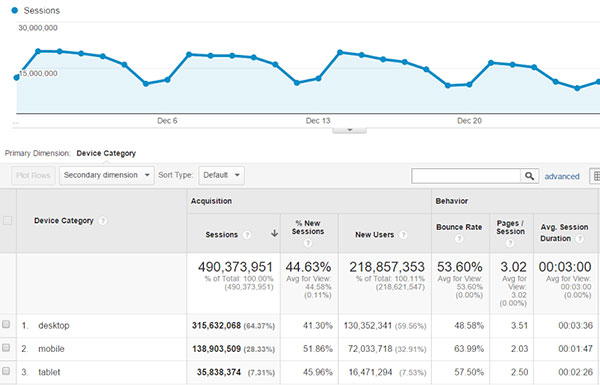Click Device Category column header
This screenshot has height=385, width=600.
point(64,221)
